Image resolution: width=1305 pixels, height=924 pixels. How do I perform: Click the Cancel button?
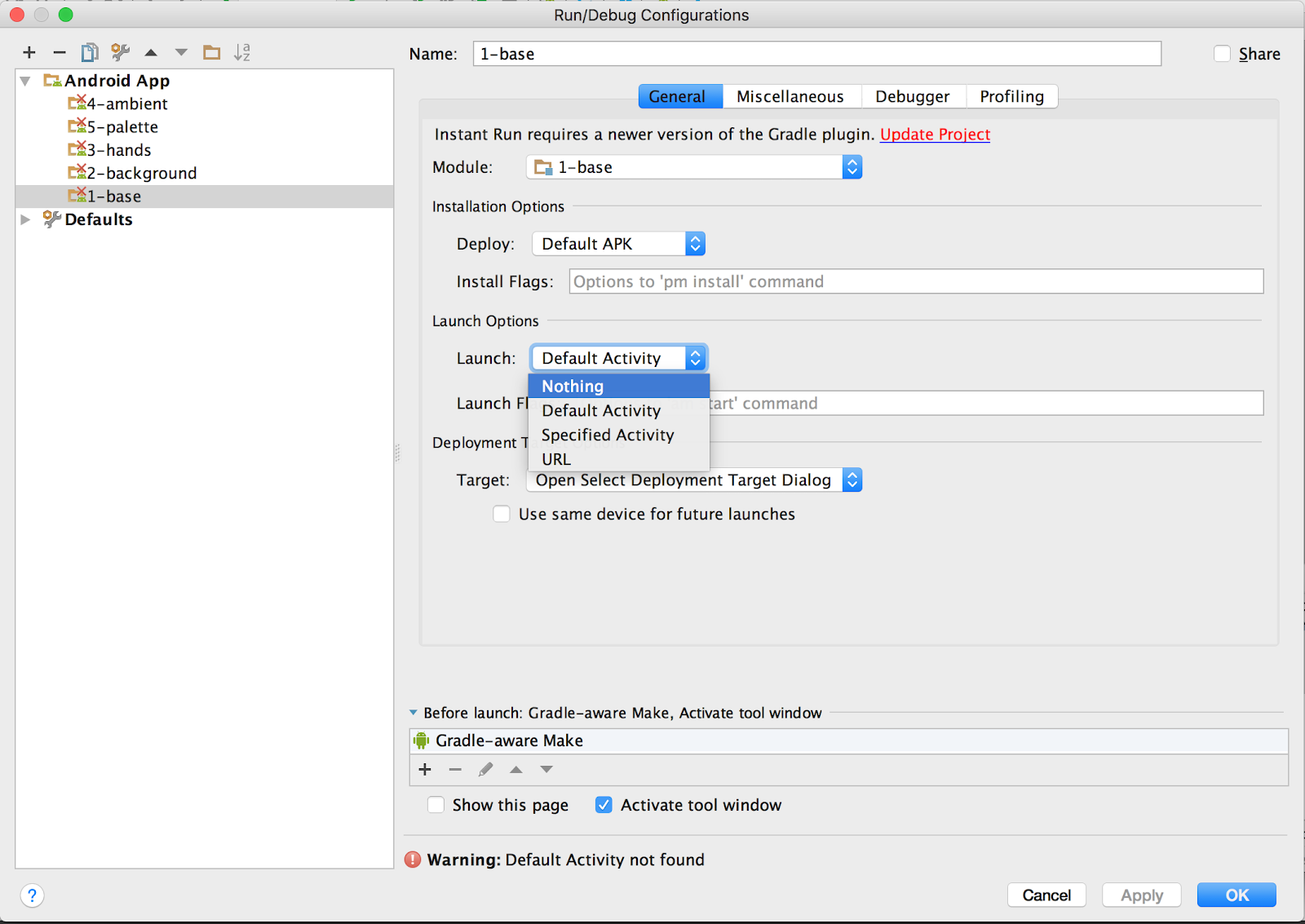pyautogui.click(x=1046, y=895)
